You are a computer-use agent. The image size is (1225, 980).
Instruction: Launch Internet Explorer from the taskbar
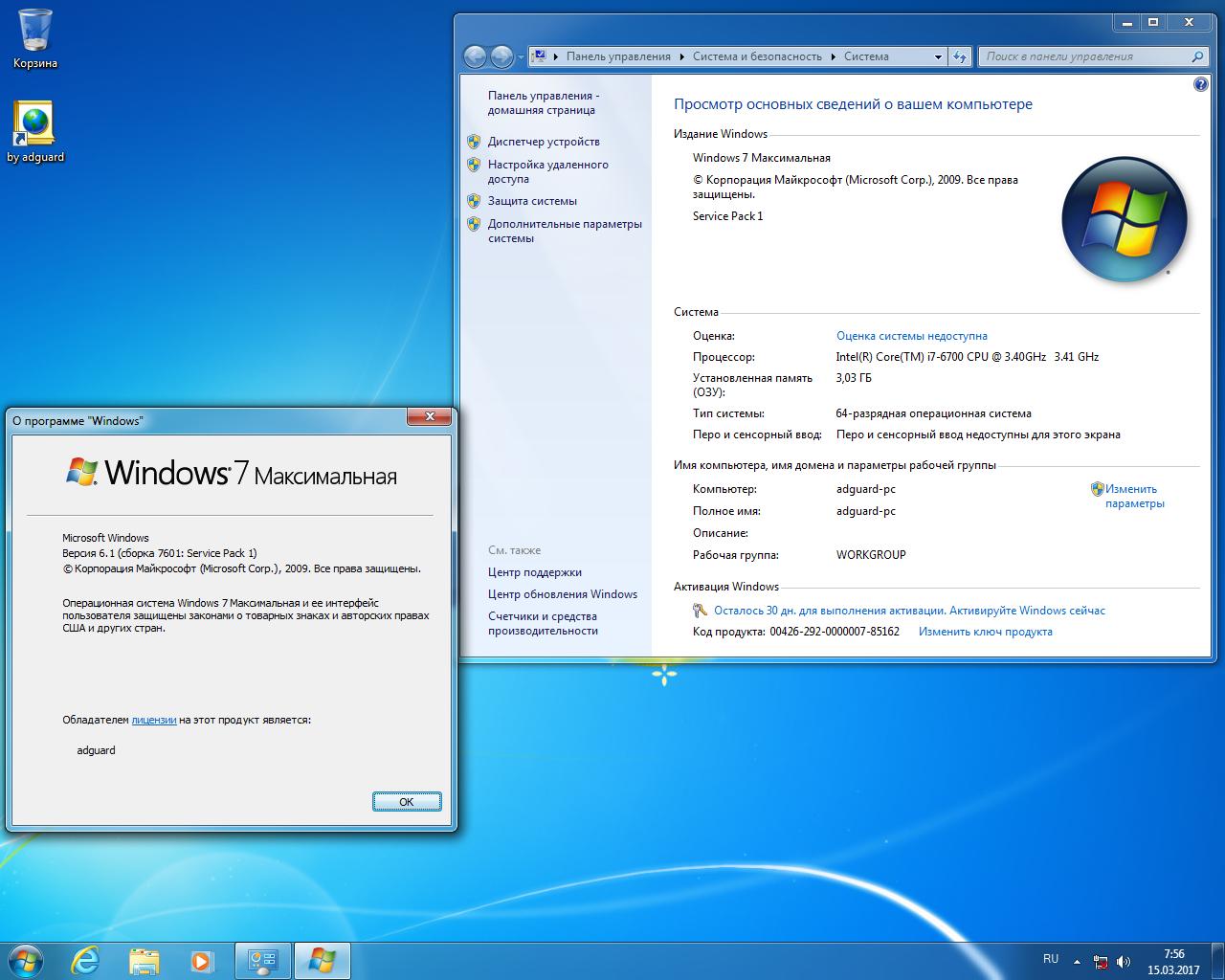point(85,961)
